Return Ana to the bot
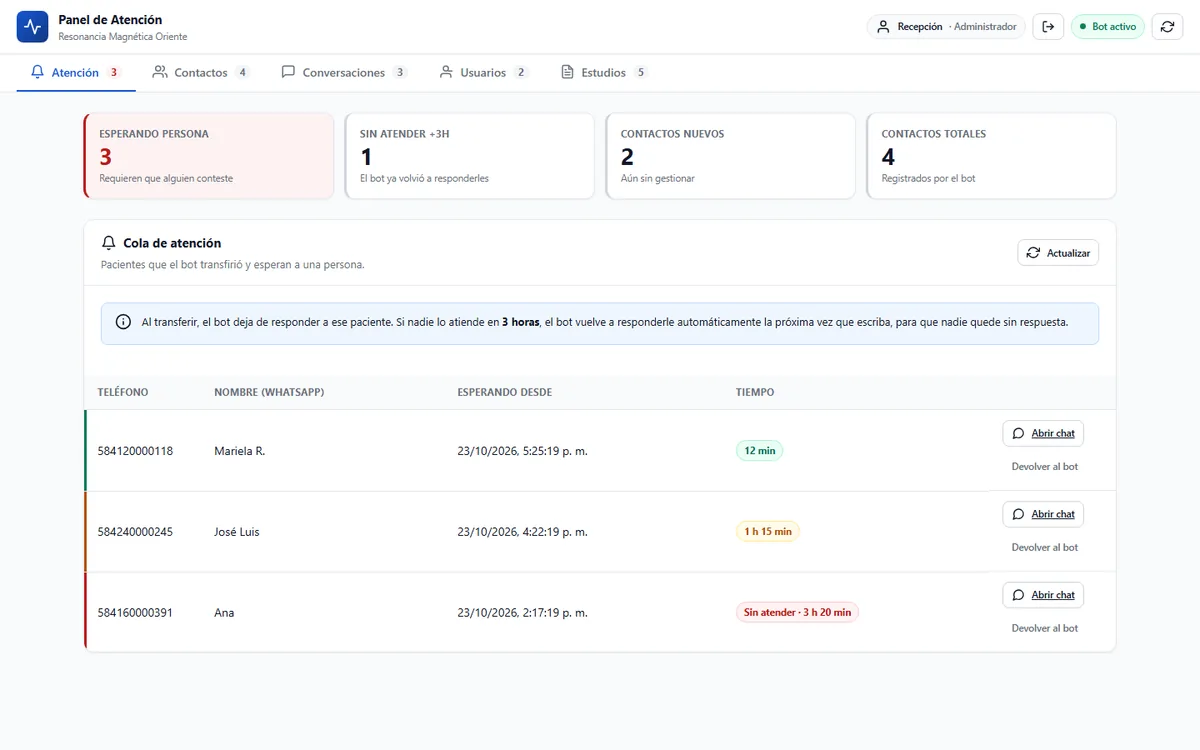Viewport: 1200px width, 750px height. (x=1044, y=629)
